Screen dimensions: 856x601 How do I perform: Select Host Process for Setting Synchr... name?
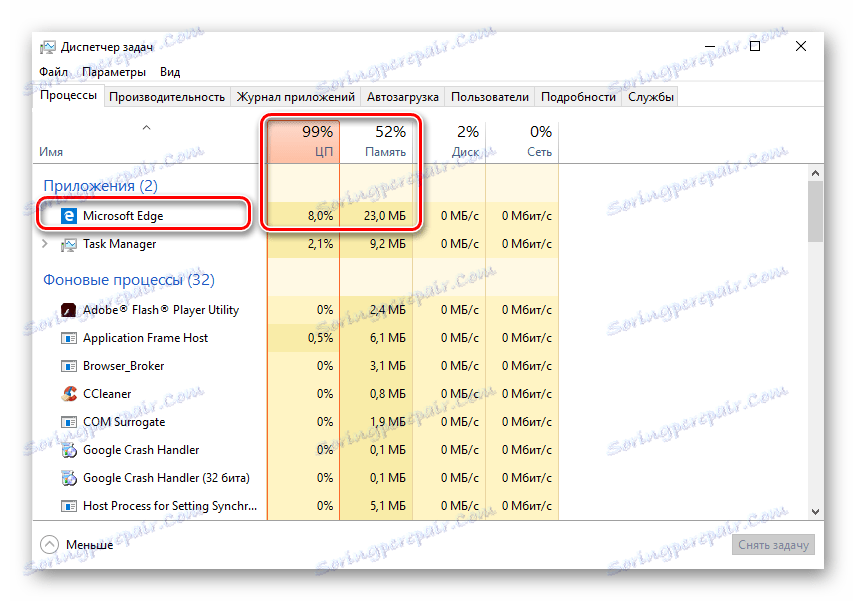(170, 506)
